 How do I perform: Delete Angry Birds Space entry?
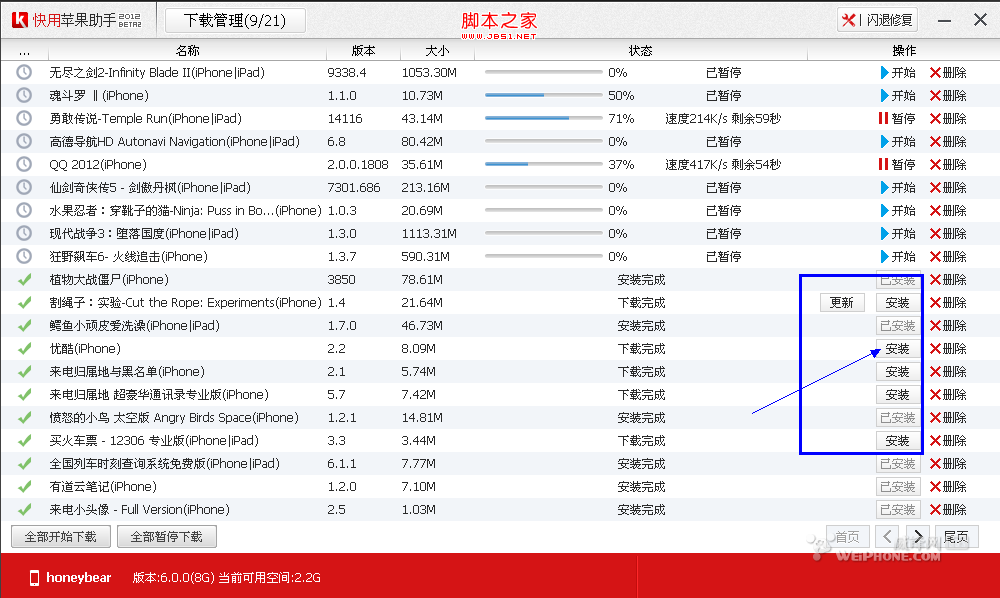948,418
